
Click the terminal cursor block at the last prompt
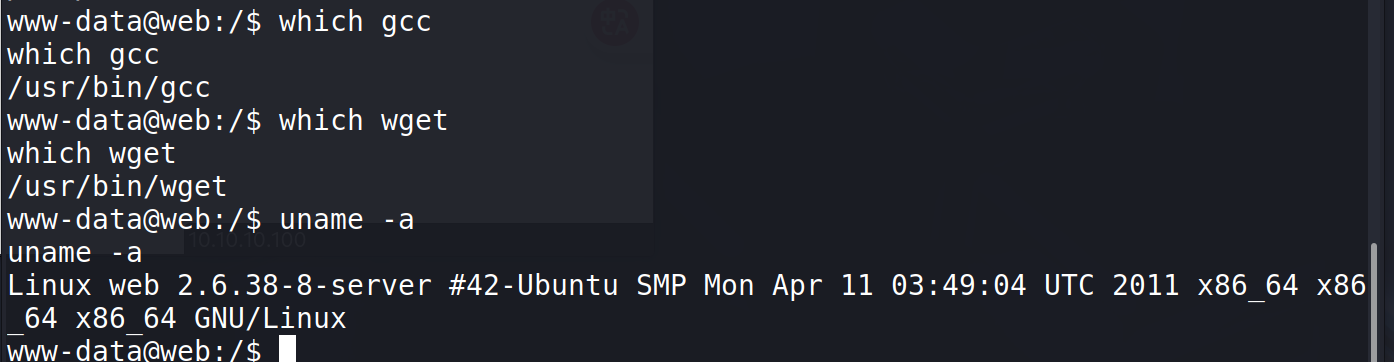pyautogui.click(x=287, y=349)
